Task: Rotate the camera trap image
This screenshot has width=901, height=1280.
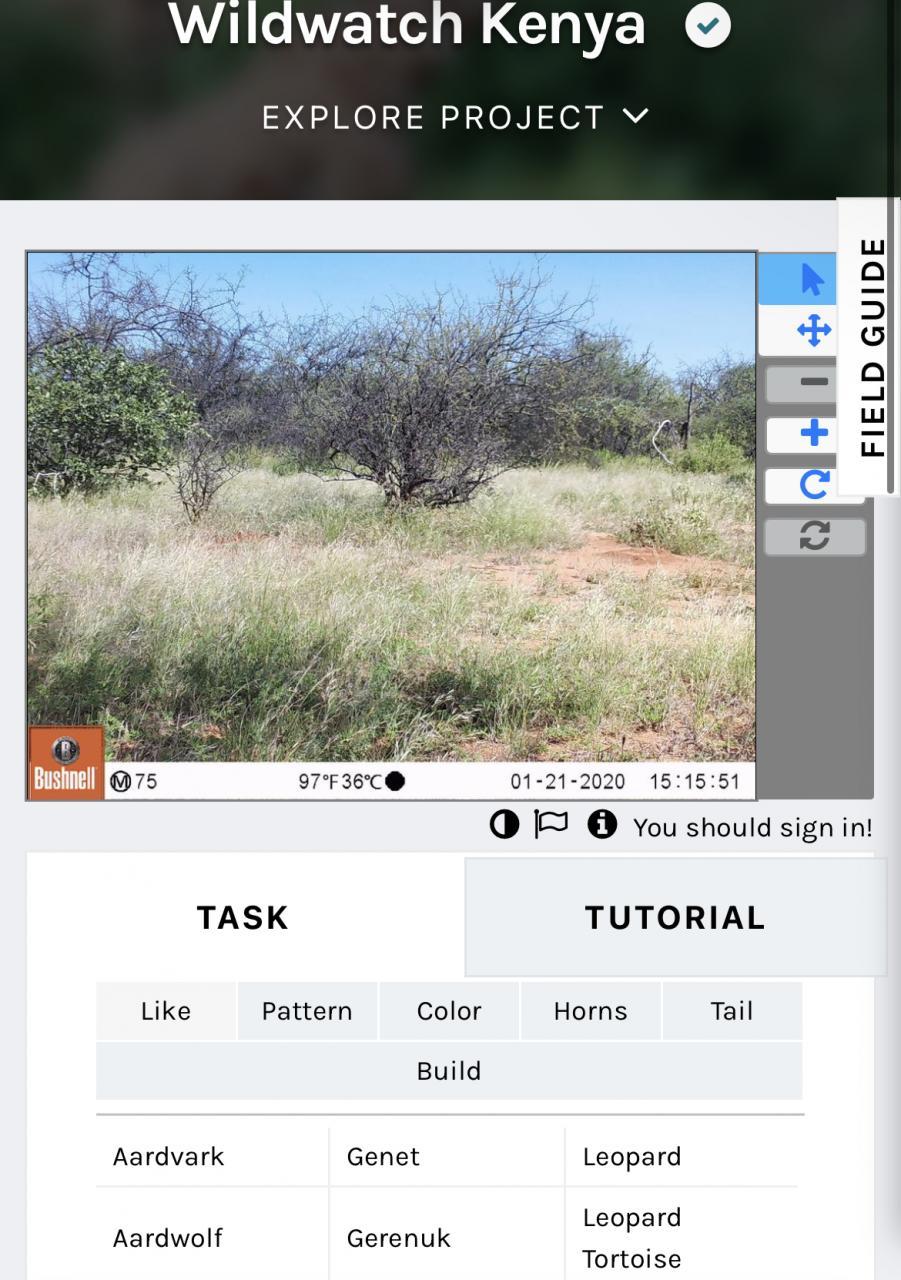Action: [x=814, y=486]
